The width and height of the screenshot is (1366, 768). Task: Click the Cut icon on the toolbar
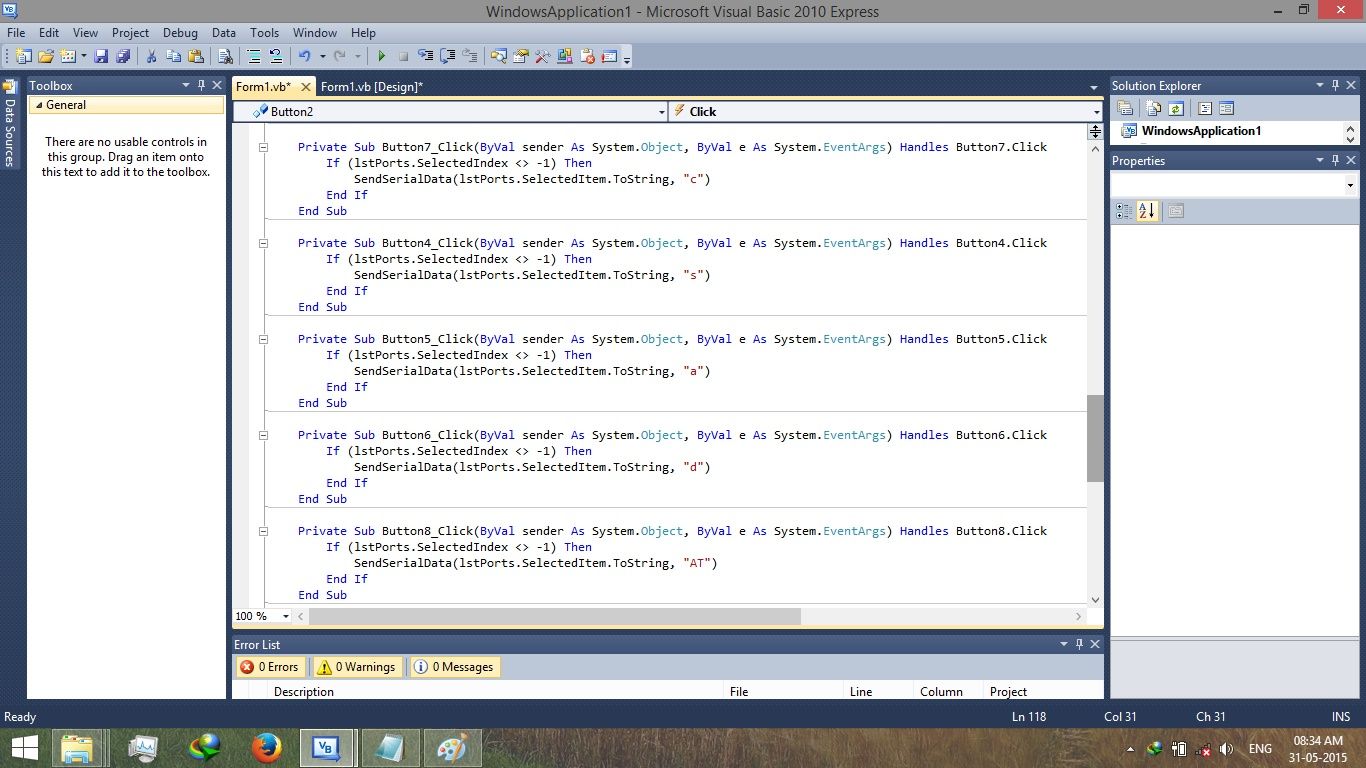[152, 56]
